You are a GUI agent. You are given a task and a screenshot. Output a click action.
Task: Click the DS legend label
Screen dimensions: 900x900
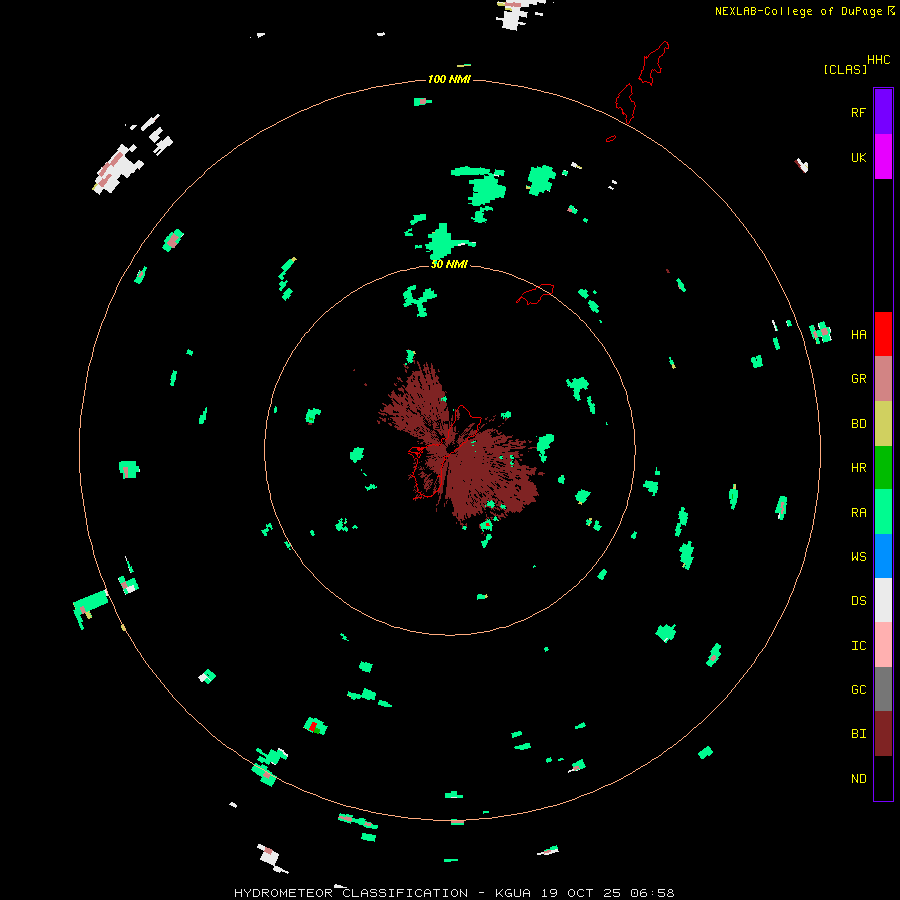pos(858,601)
